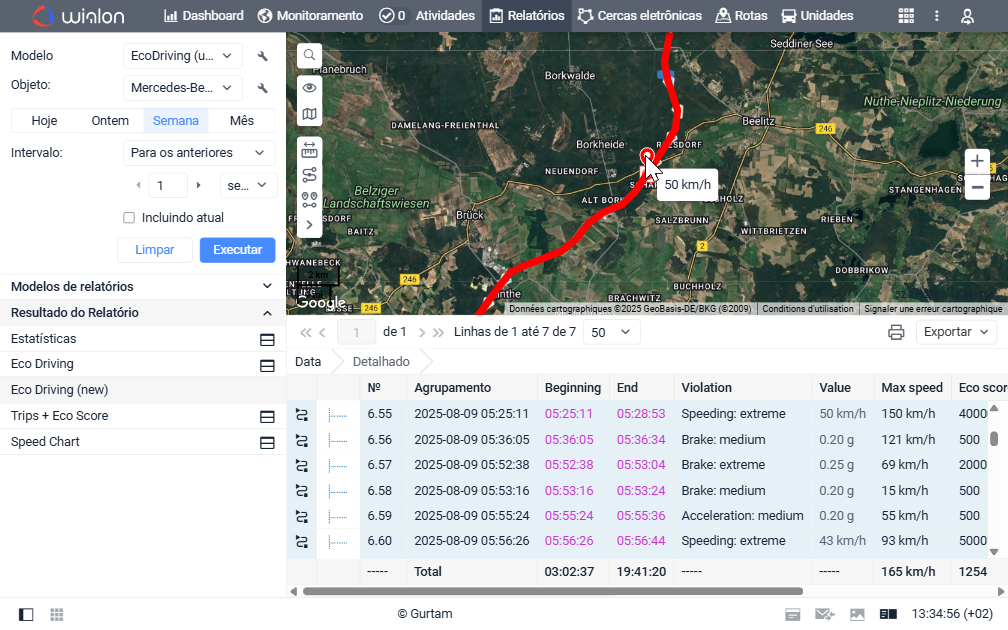Select the Hoje period
The image size is (1008, 630).
click(x=44, y=121)
